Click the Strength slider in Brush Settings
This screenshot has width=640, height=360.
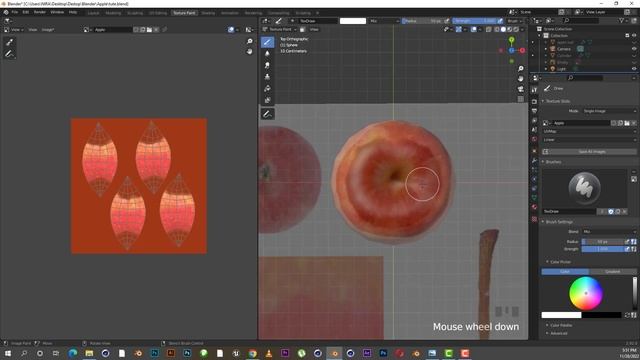pyautogui.click(x=602, y=249)
